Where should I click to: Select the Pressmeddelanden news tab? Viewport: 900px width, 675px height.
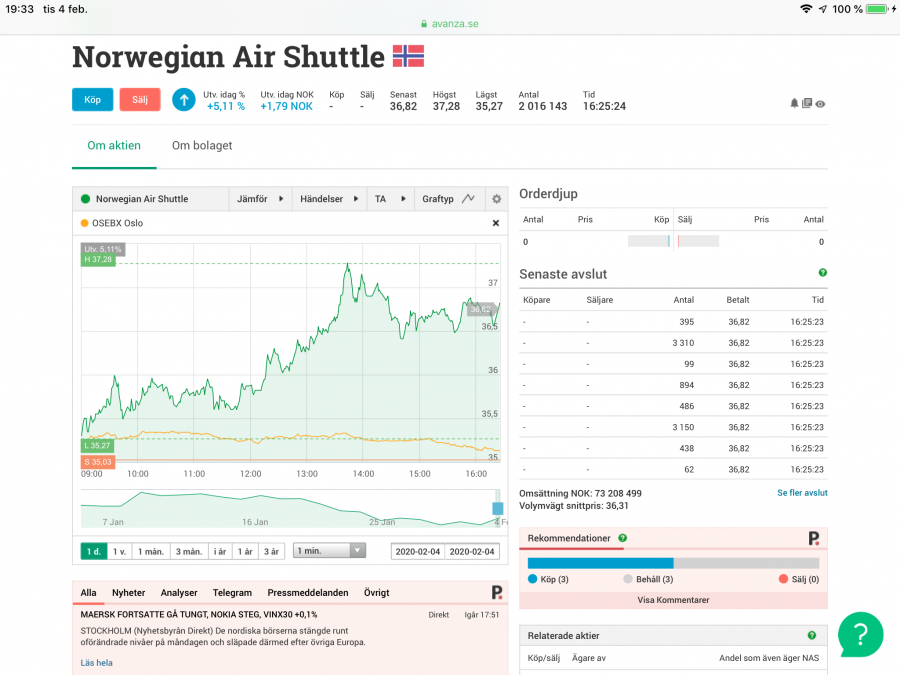pyautogui.click(x=309, y=593)
